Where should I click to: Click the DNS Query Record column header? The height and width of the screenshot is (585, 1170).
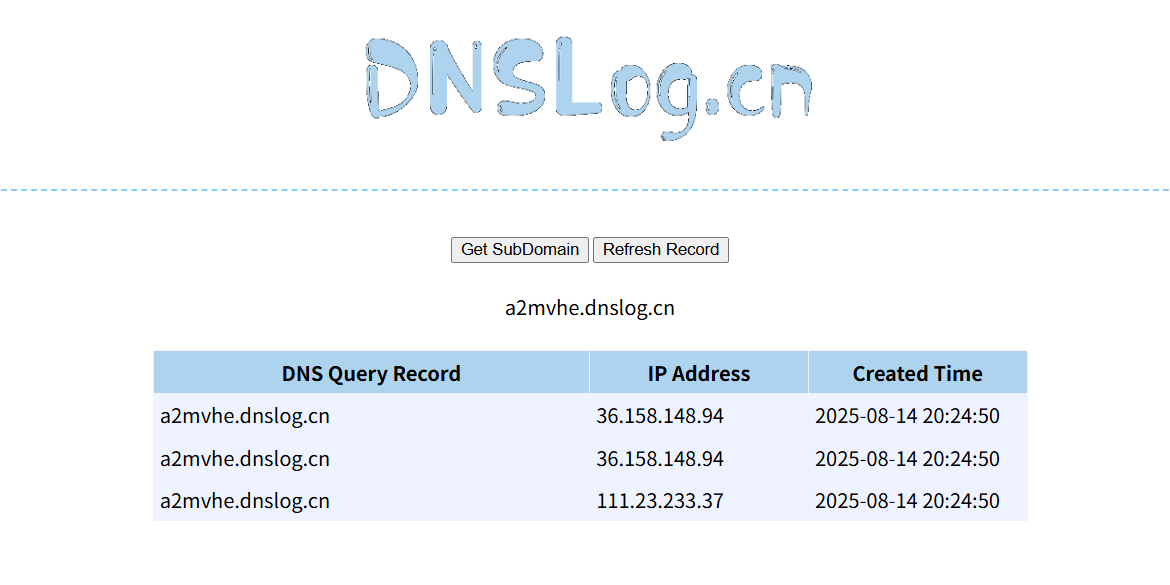[371, 373]
